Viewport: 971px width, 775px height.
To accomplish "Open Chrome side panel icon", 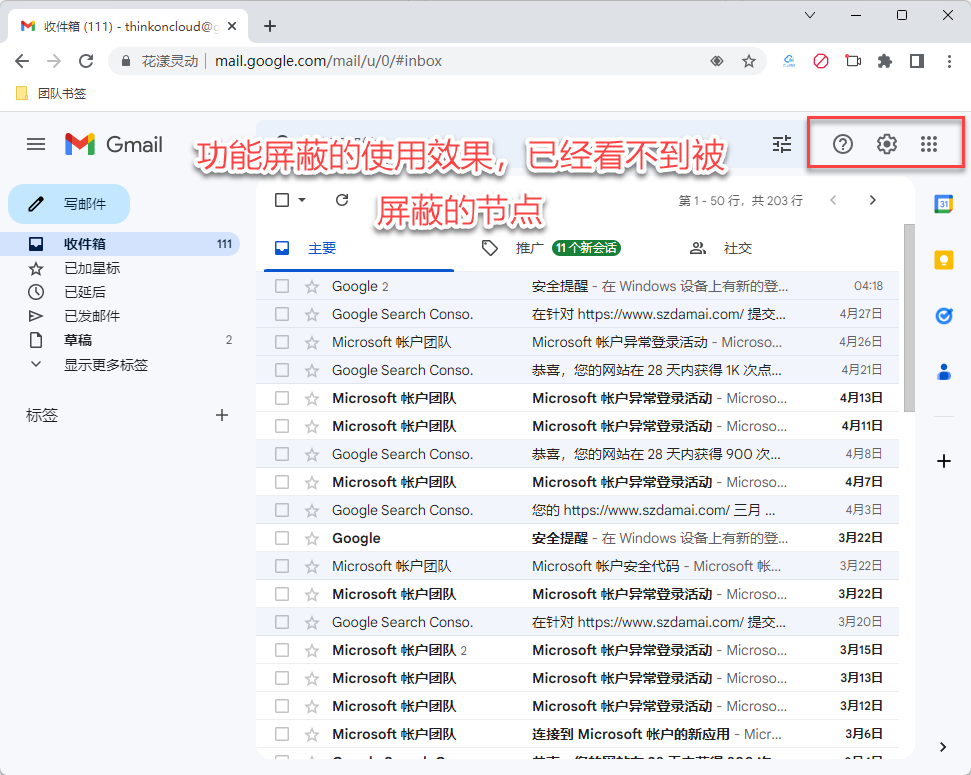I will tap(917, 61).
